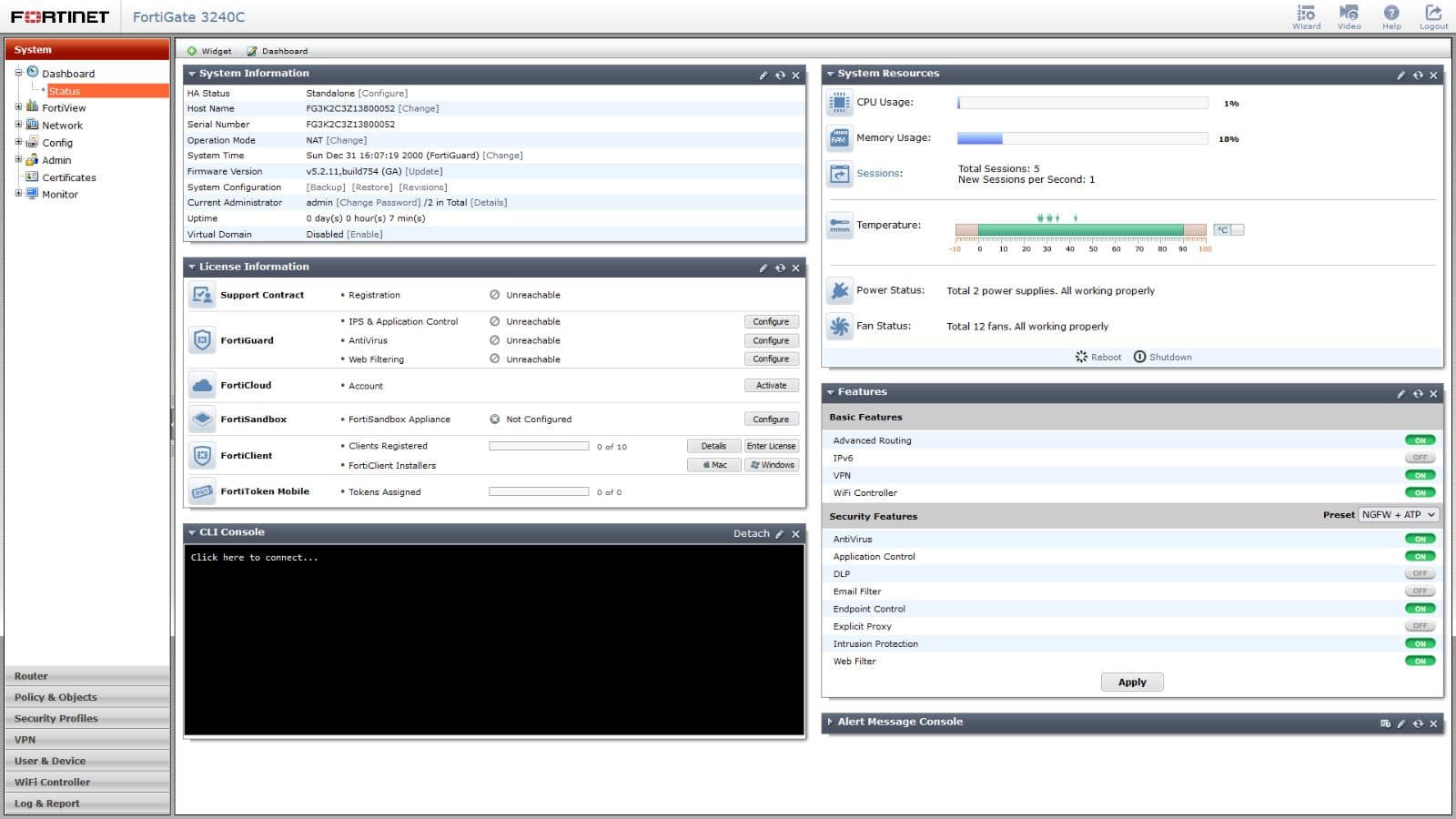Click the Logout icon
Image resolution: width=1456 pixels, height=819 pixels.
click(x=1433, y=13)
